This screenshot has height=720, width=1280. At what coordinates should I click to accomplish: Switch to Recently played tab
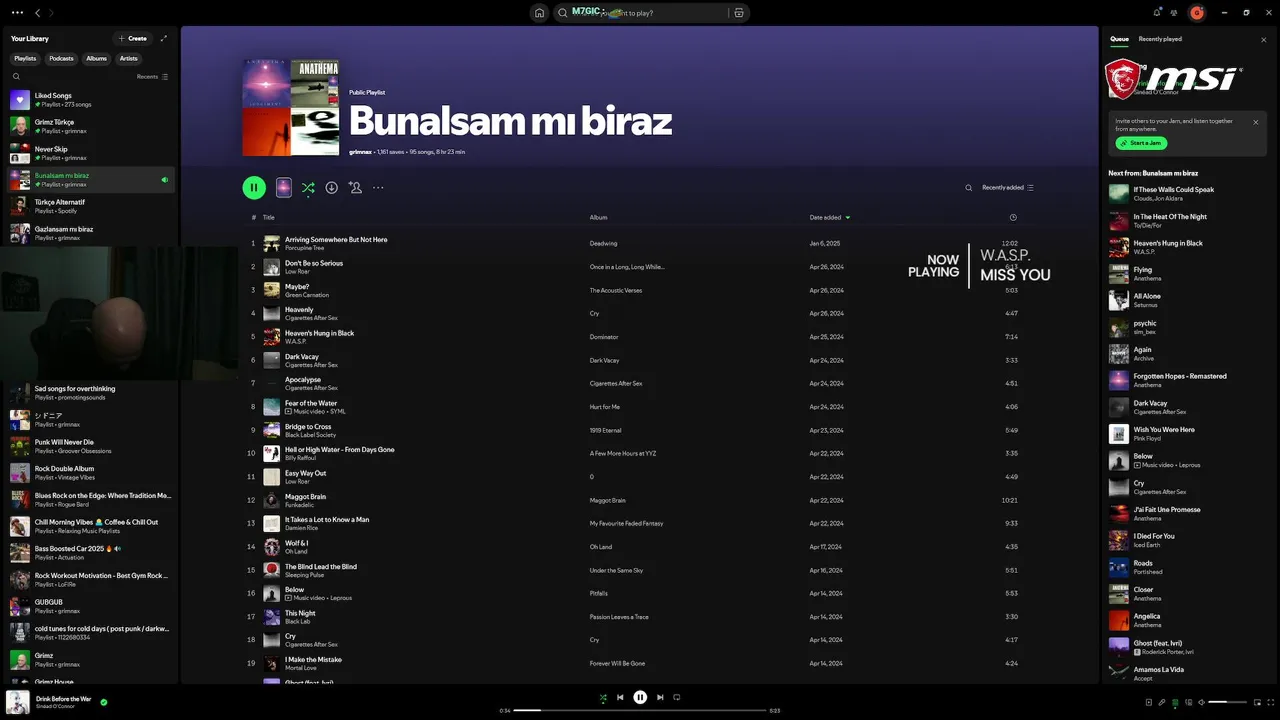(x=1160, y=39)
